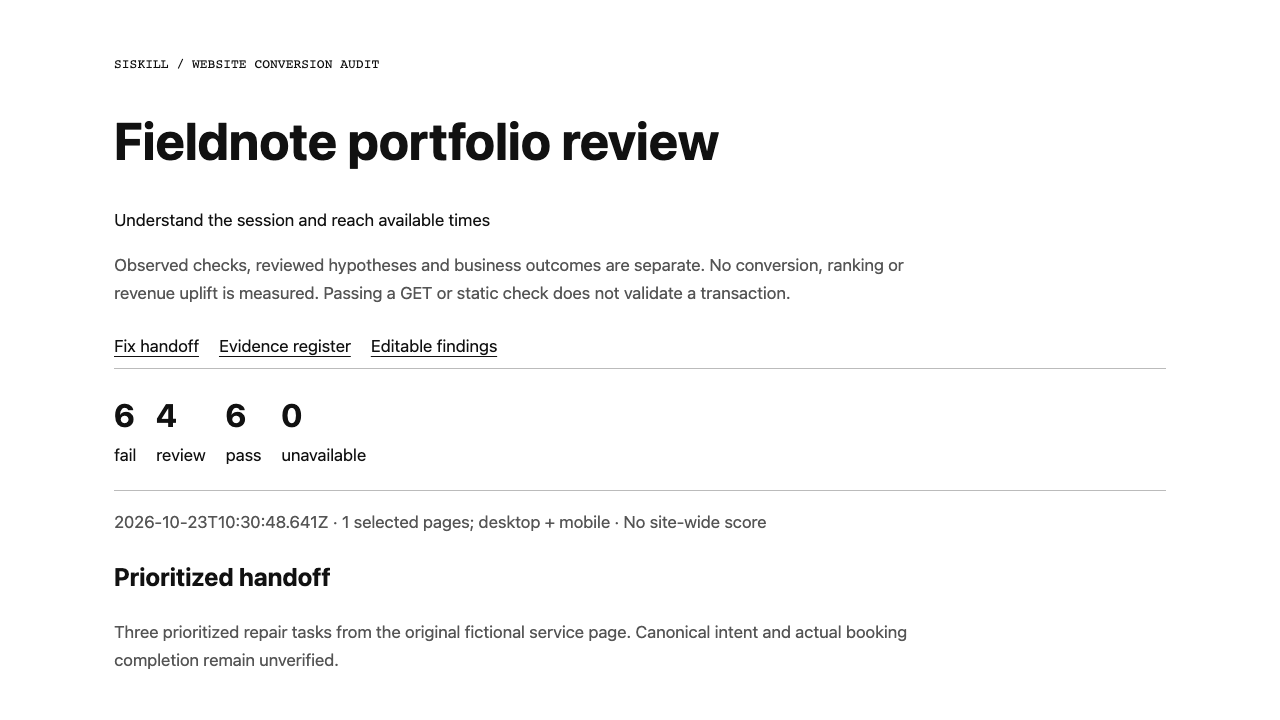Select the 'unavailable' stat label
1280x720 pixels.
tap(323, 455)
